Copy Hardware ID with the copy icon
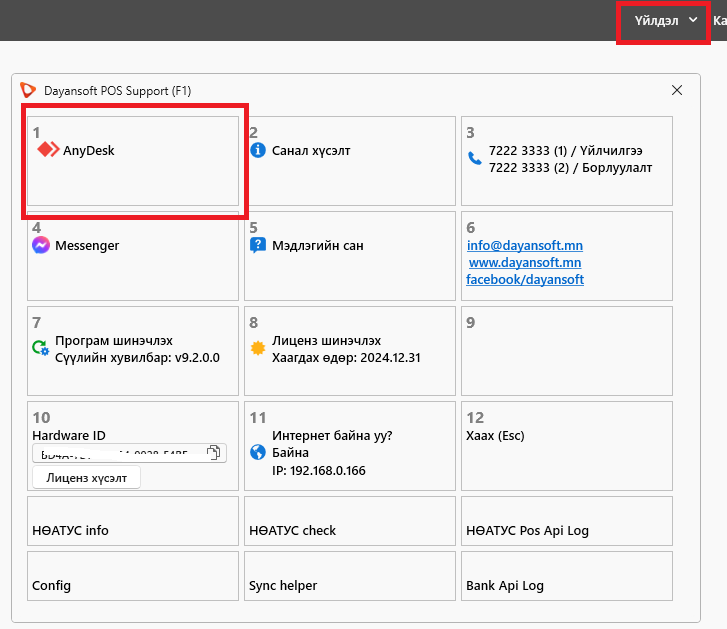 tap(214, 452)
